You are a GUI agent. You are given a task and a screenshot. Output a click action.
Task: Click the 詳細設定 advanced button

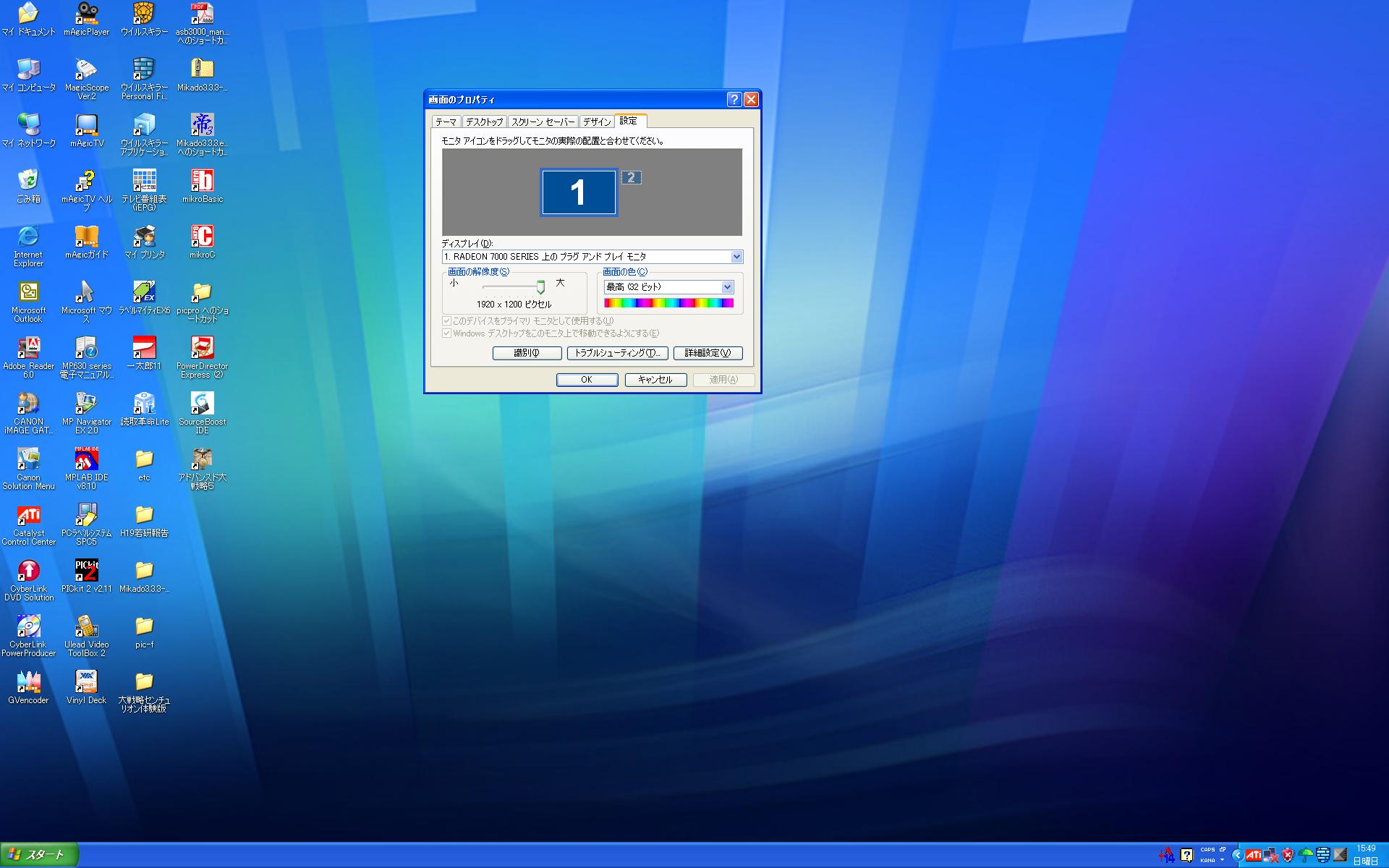[708, 353]
